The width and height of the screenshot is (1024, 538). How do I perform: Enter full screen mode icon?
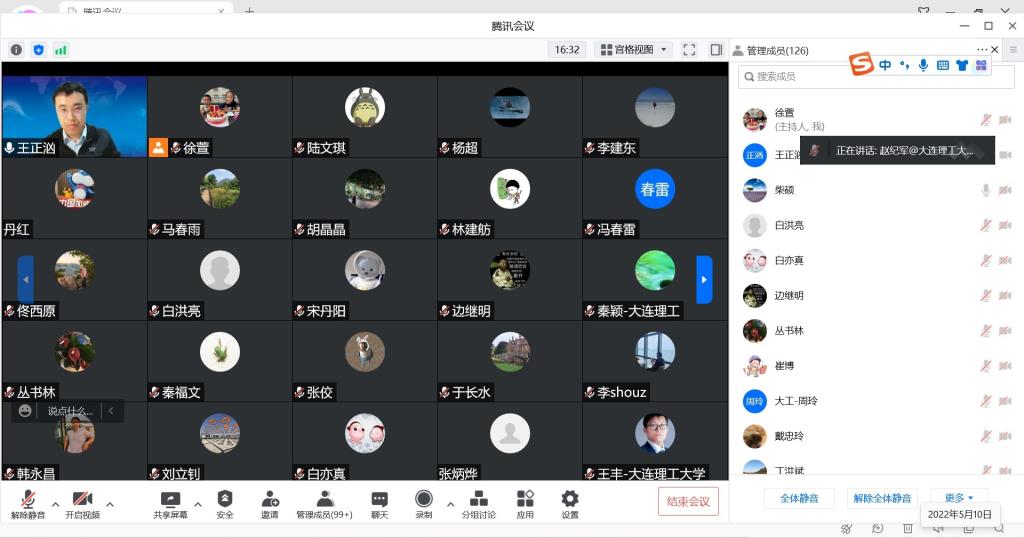pos(689,49)
